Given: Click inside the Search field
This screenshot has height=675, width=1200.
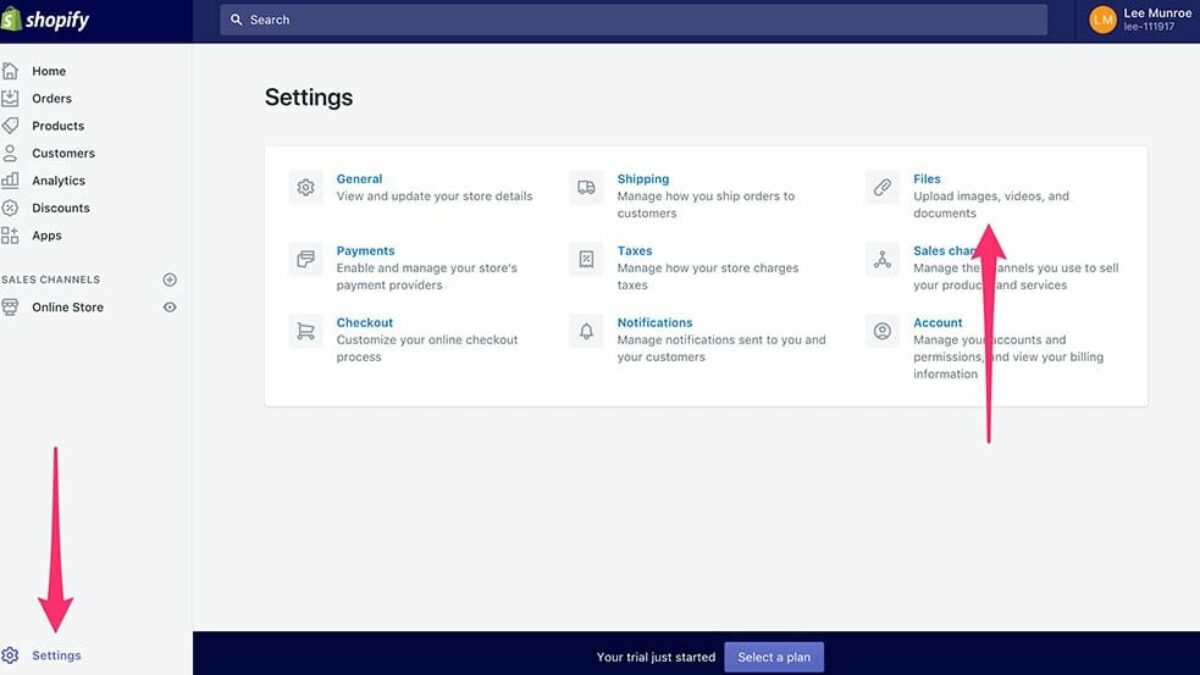Looking at the screenshot, I should [x=633, y=20].
